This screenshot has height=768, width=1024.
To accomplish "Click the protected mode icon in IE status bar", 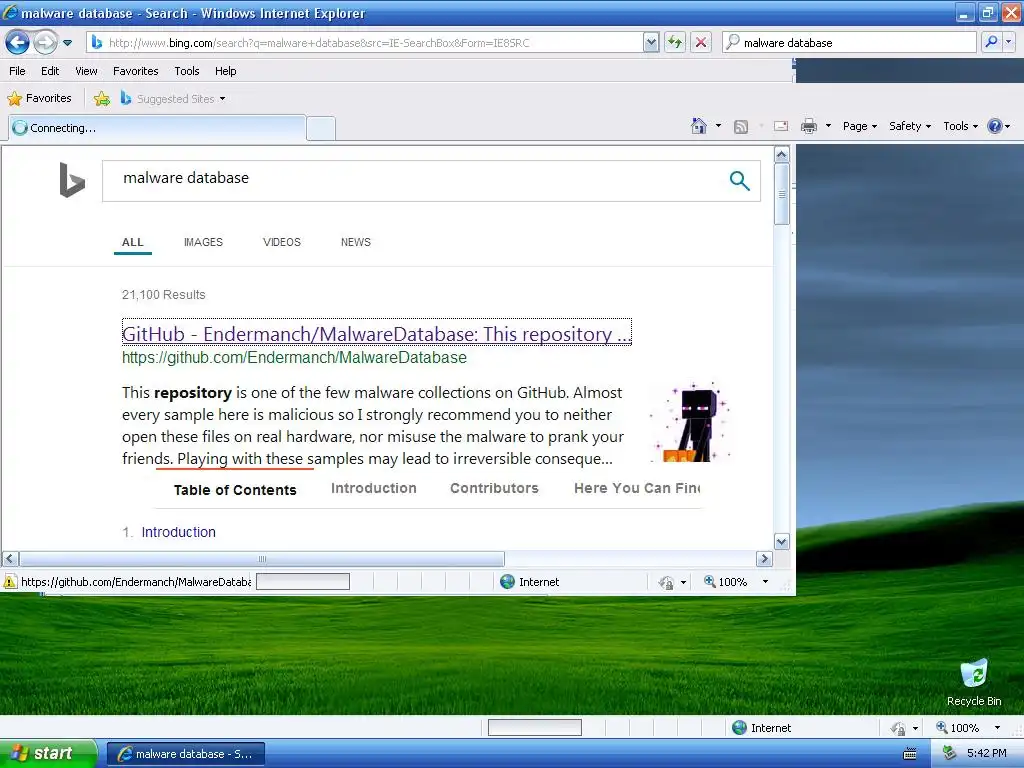I will [x=666, y=583].
